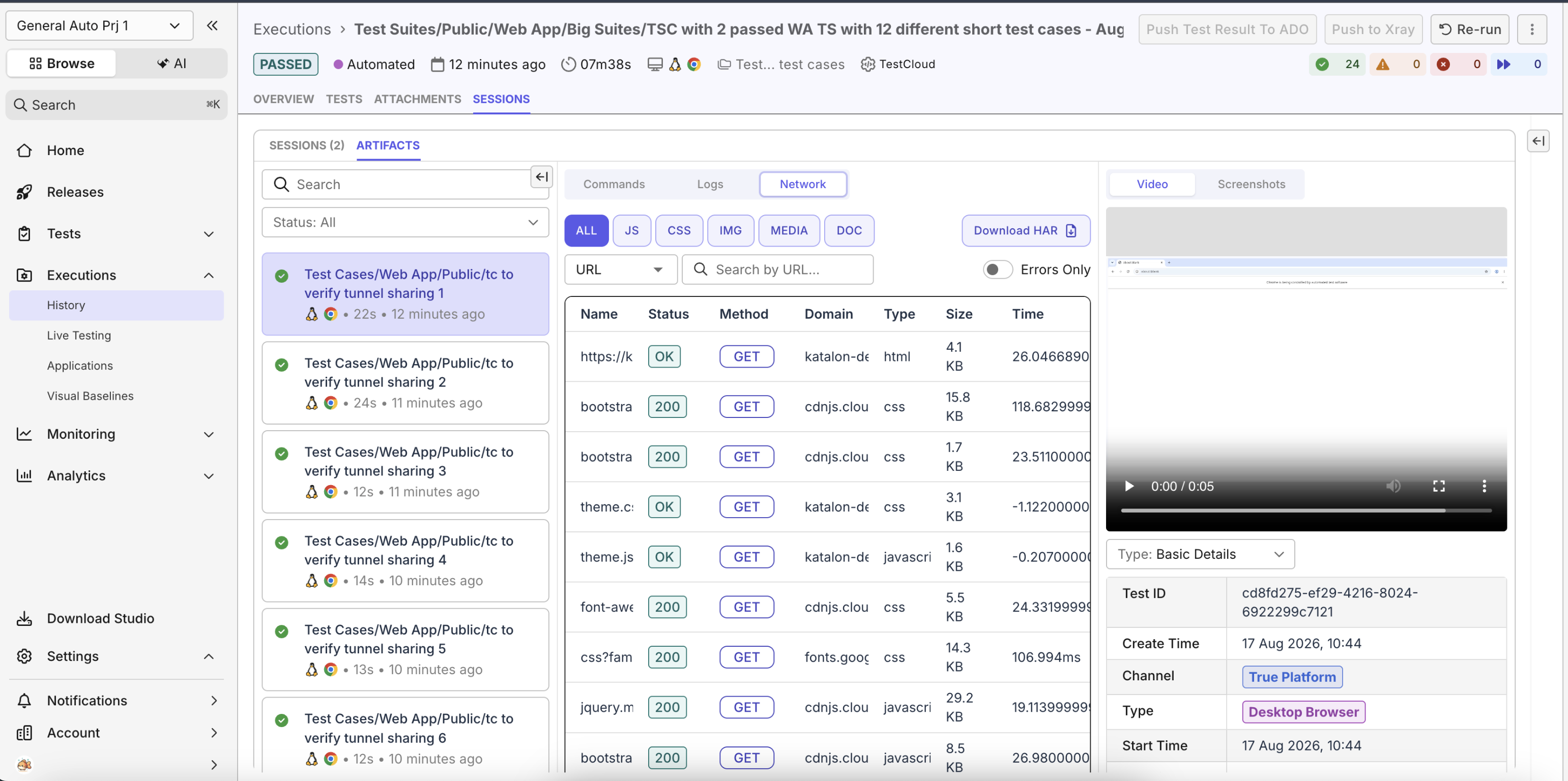The image size is (1568, 781).
Task: Enter fullscreen on the video player
Action: pyautogui.click(x=1438, y=486)
